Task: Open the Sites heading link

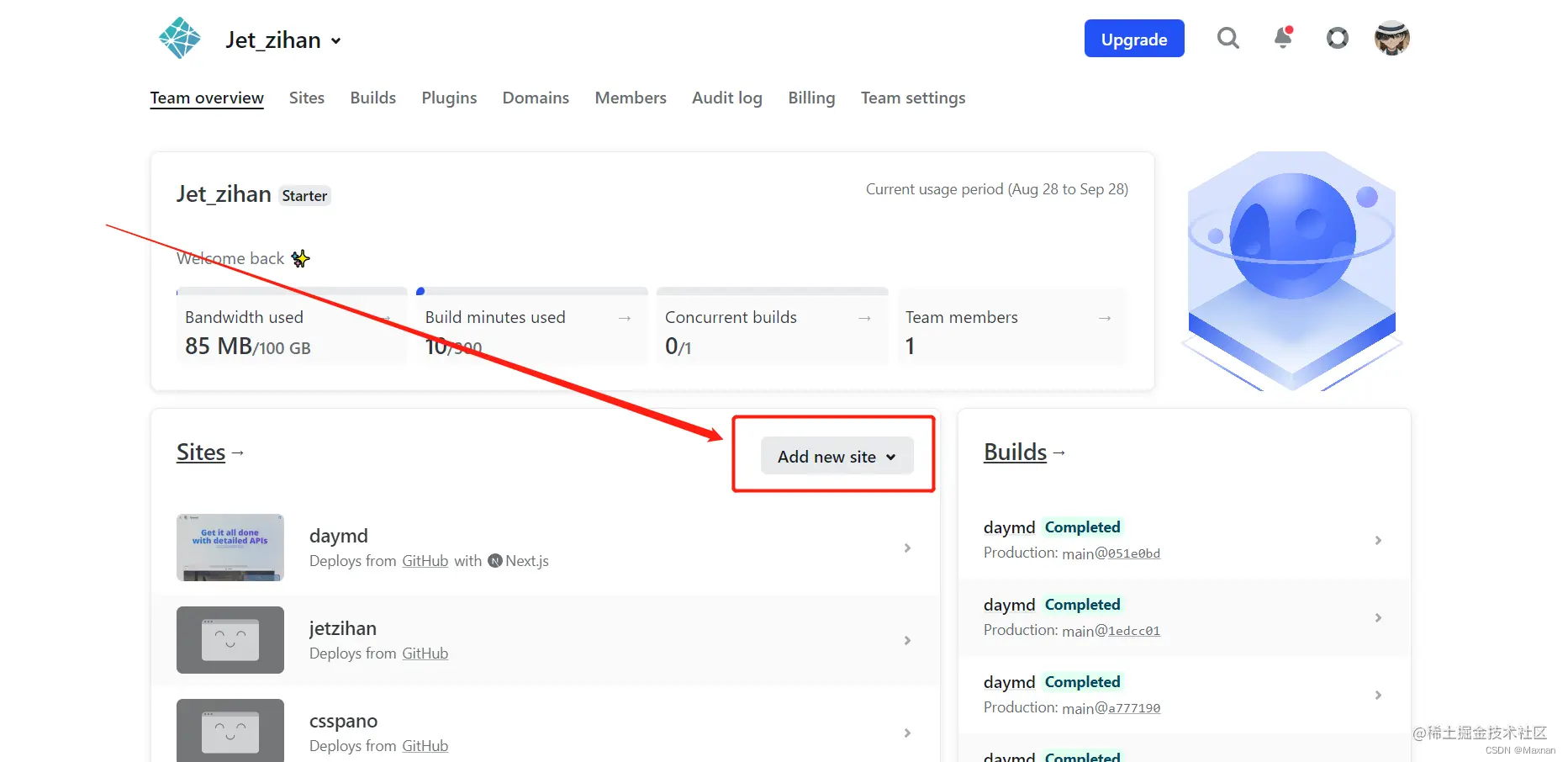Action: point(201,452)
